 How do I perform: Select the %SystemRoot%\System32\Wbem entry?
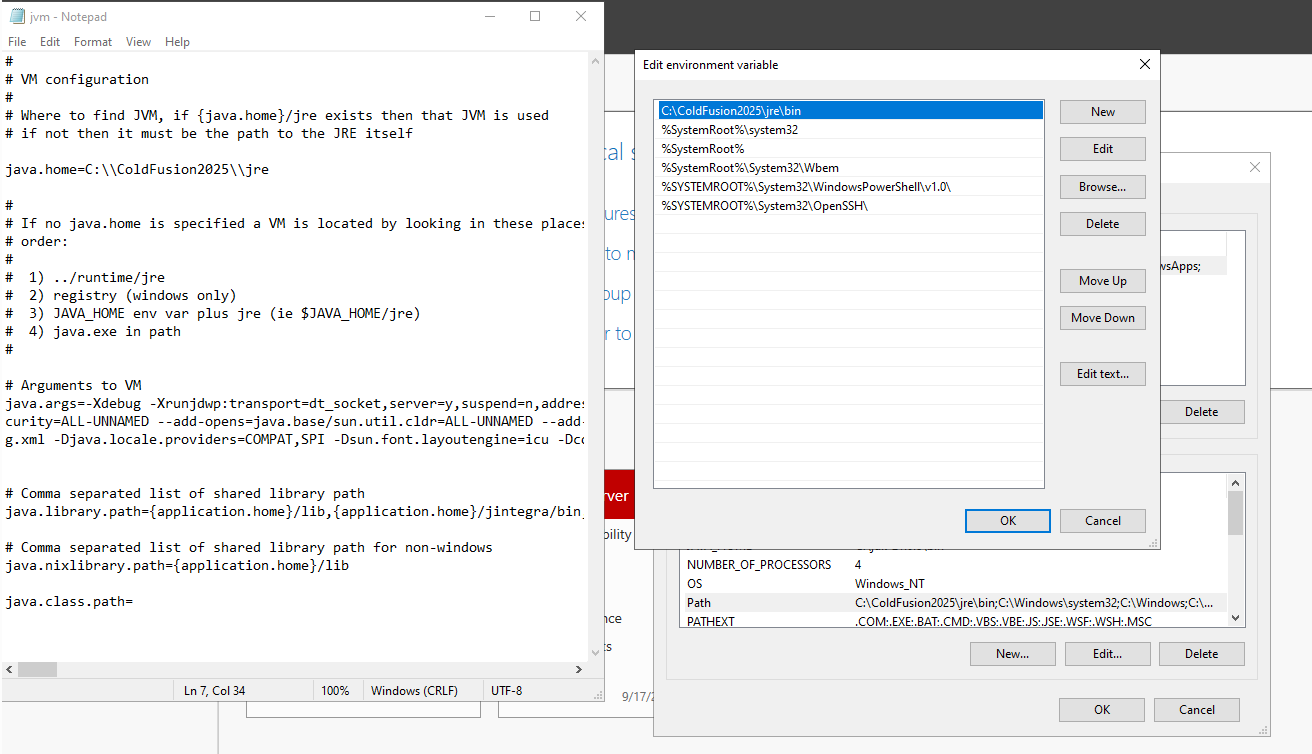(x=849, y=168)
